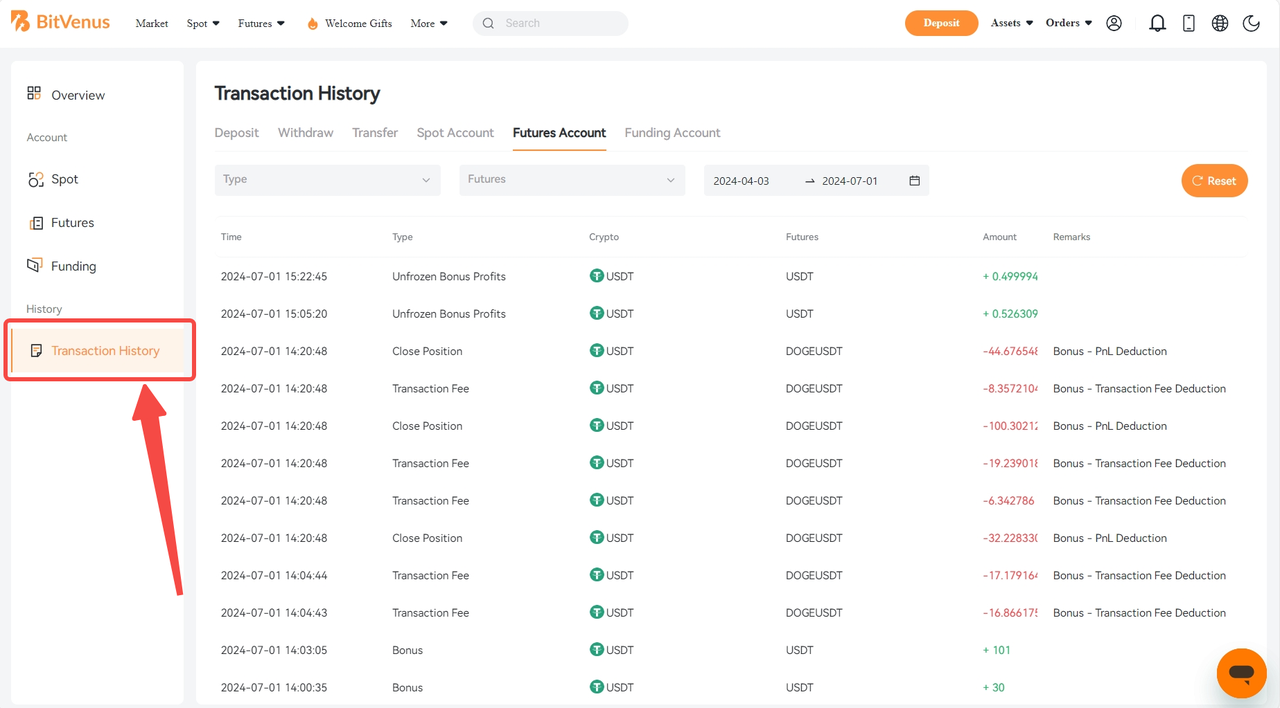Open Futures in the sidebar
This screenshot has height=708, width=1280.
coord(73,223)
